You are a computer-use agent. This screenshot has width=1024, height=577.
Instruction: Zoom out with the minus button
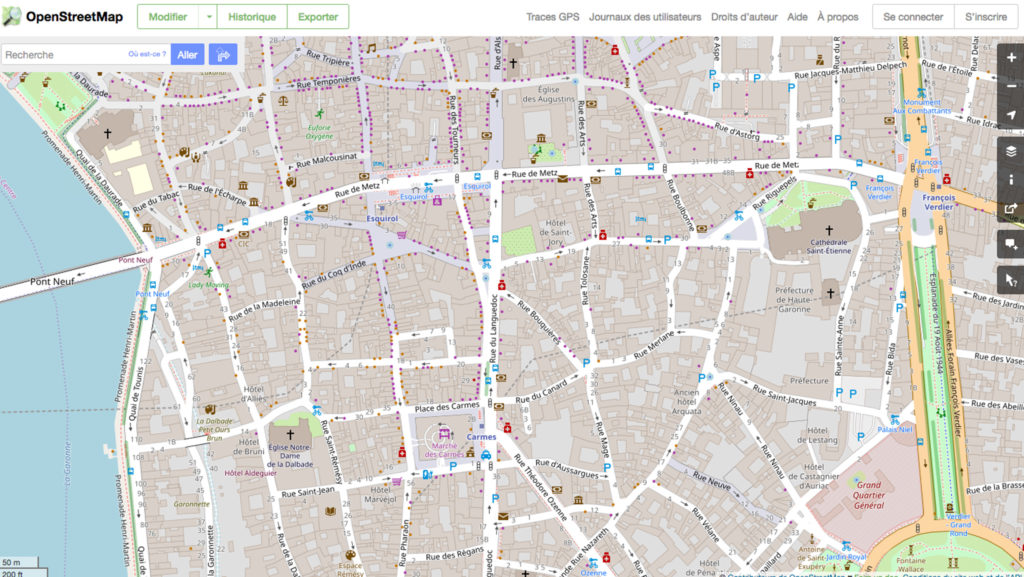[1011, 86]
